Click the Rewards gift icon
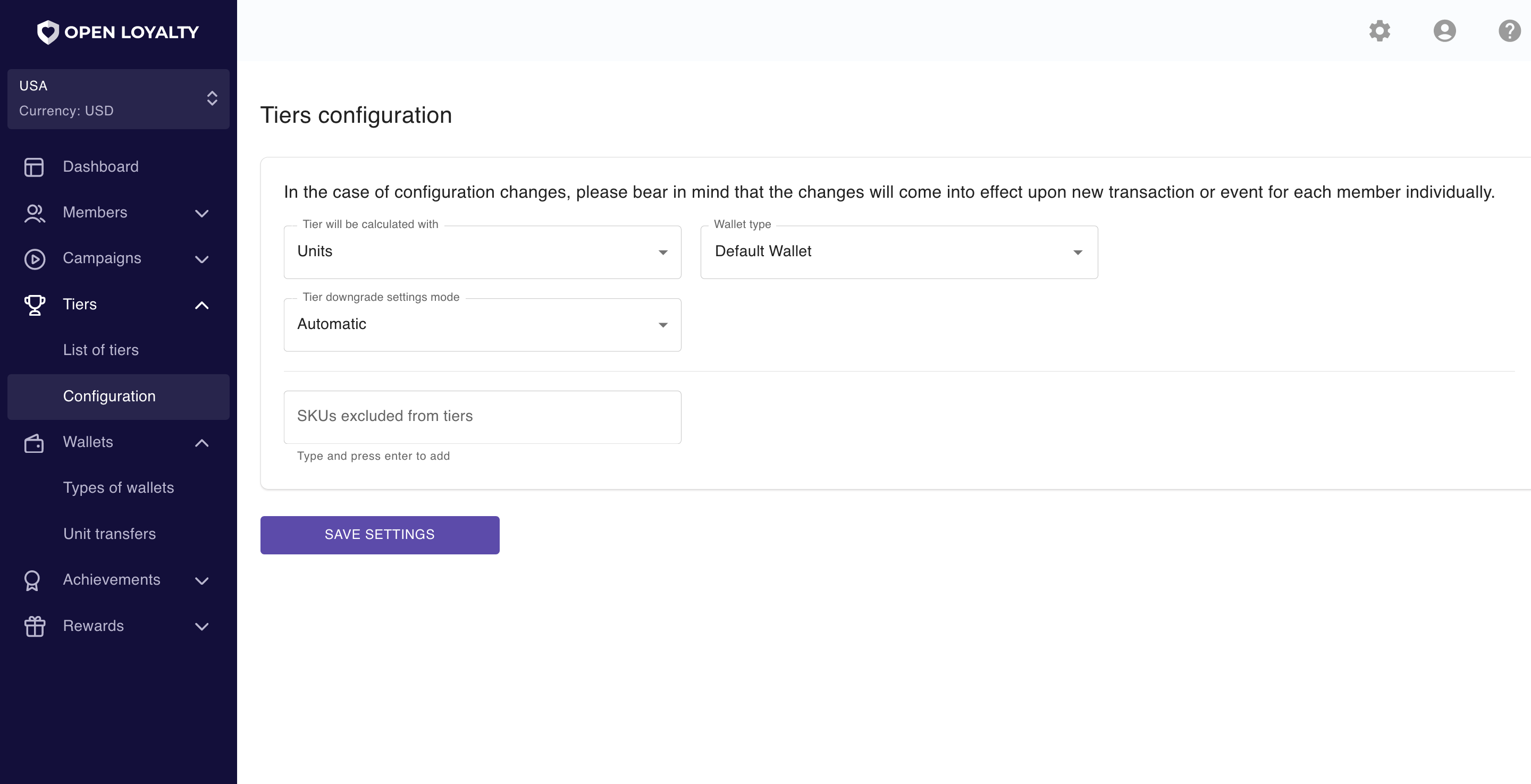The height and width of the screenshot is (784, 1531). (35, 627)
